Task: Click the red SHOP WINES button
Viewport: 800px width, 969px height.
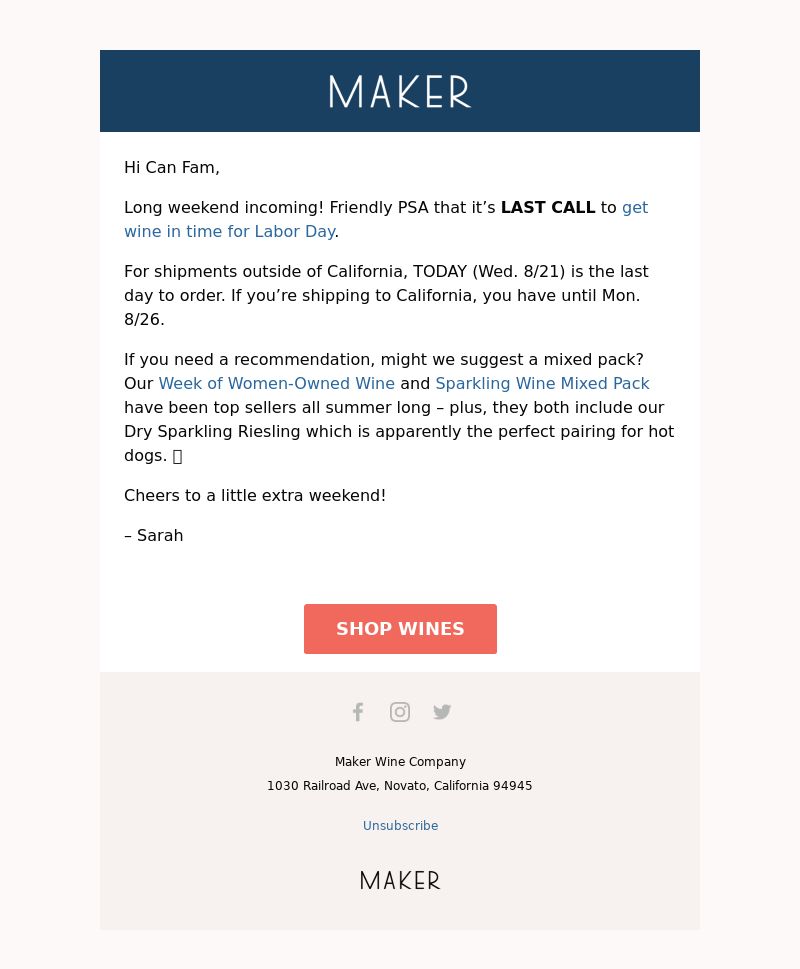Action: click(x=400, y=628)
